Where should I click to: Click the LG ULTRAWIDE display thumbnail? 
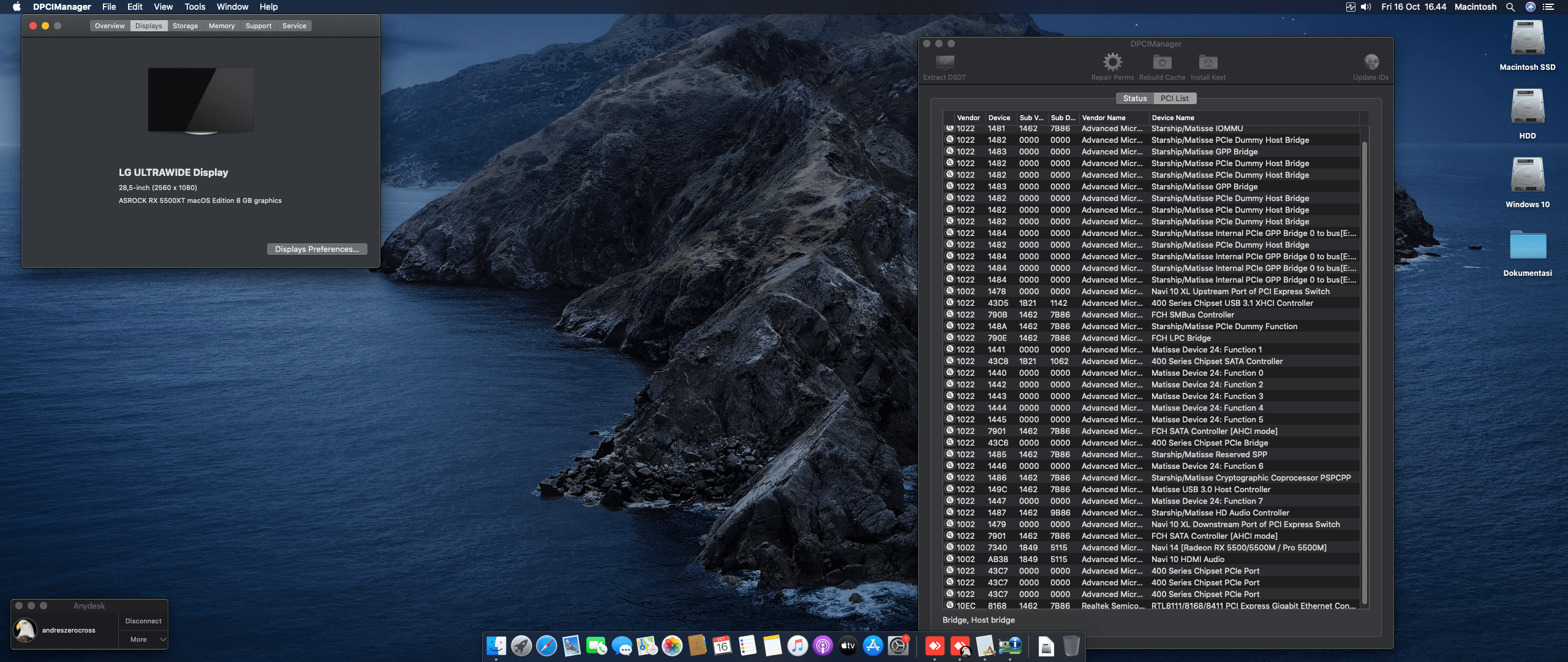[x=201, y=101]
